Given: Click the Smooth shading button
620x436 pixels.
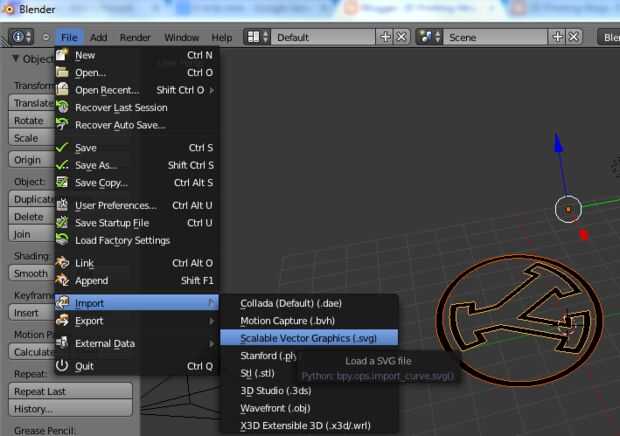Looking at the screenshot, I should (32, 273).
